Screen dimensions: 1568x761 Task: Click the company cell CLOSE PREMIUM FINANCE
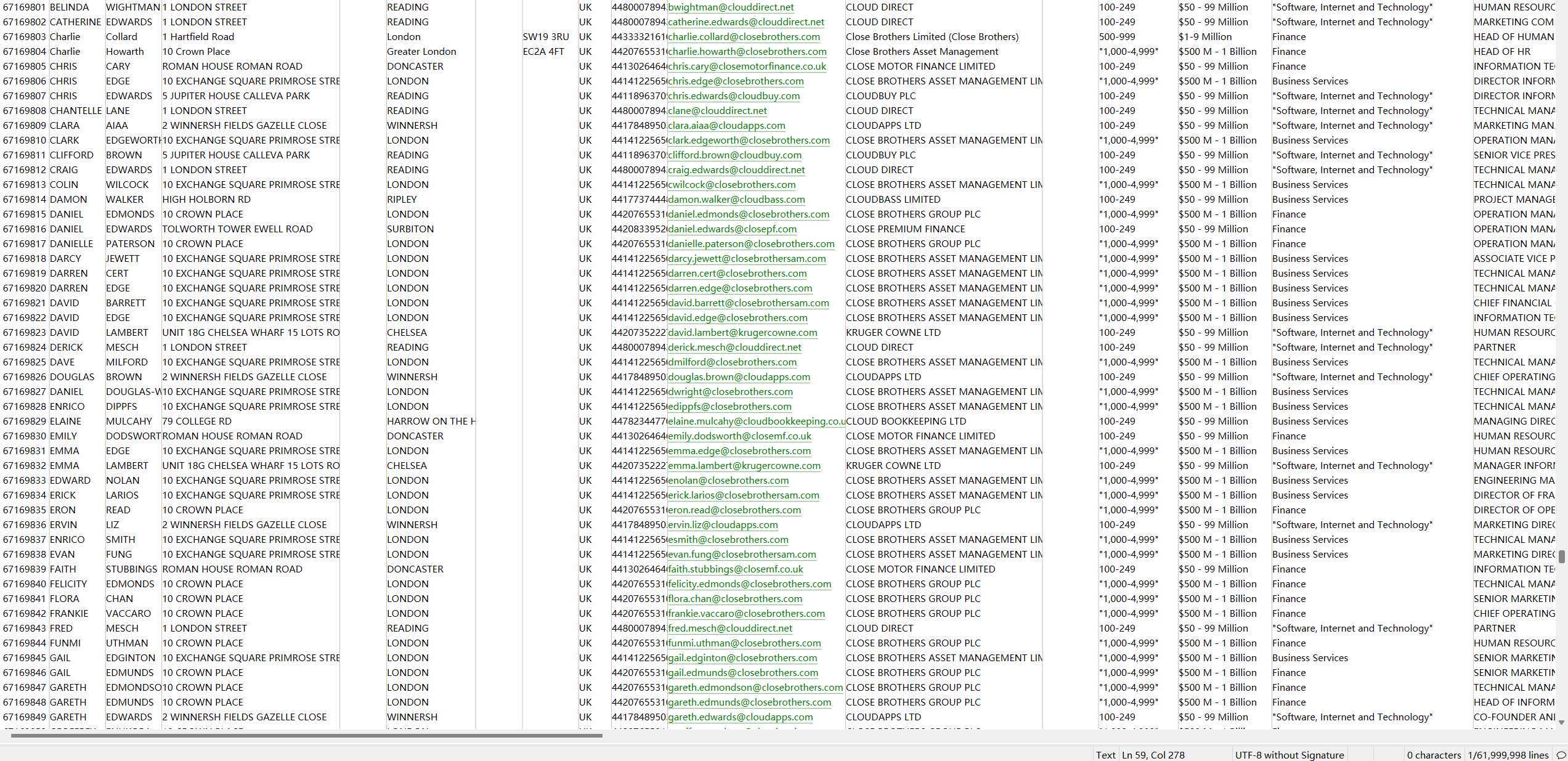click(906, 229)
